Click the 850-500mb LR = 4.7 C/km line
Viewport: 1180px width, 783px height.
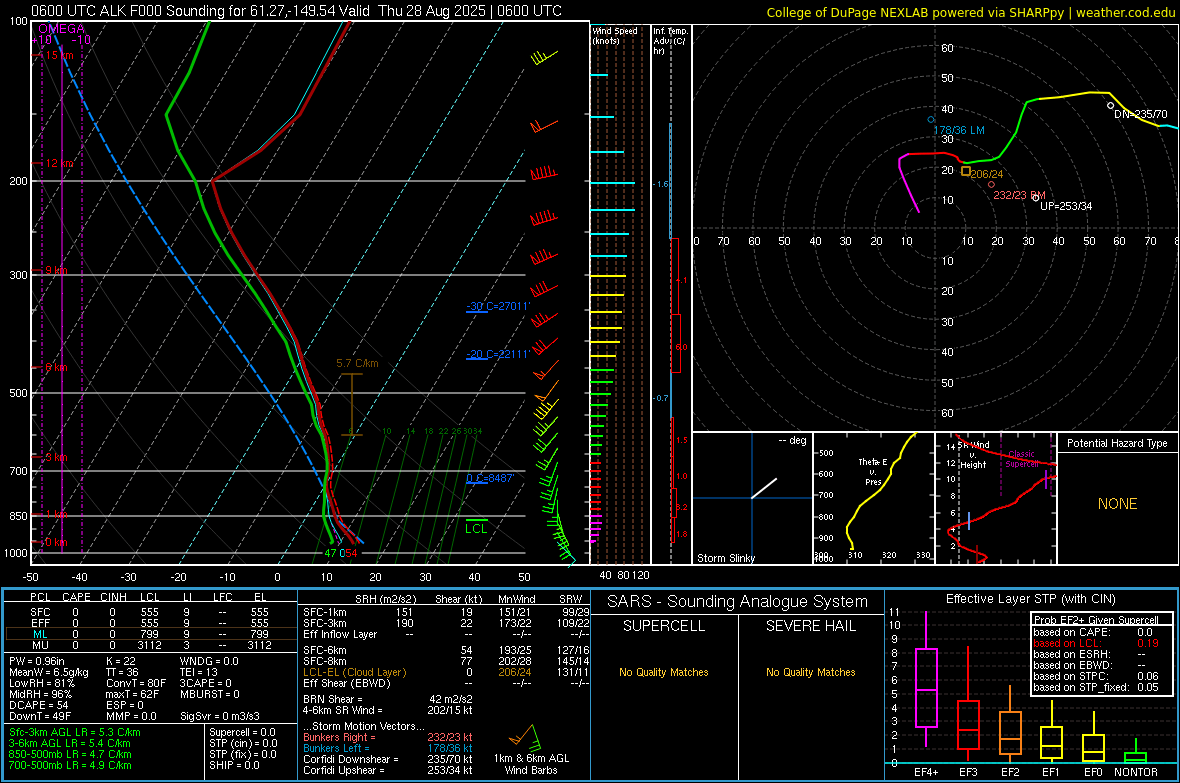coord(70,754)
